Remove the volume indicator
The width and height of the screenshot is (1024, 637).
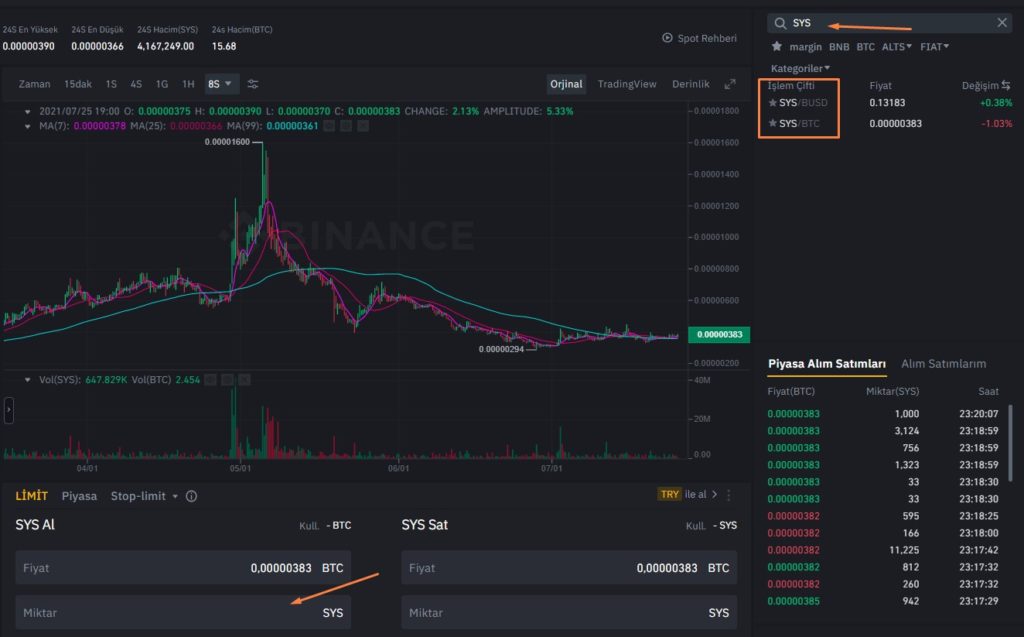point(244,380)
